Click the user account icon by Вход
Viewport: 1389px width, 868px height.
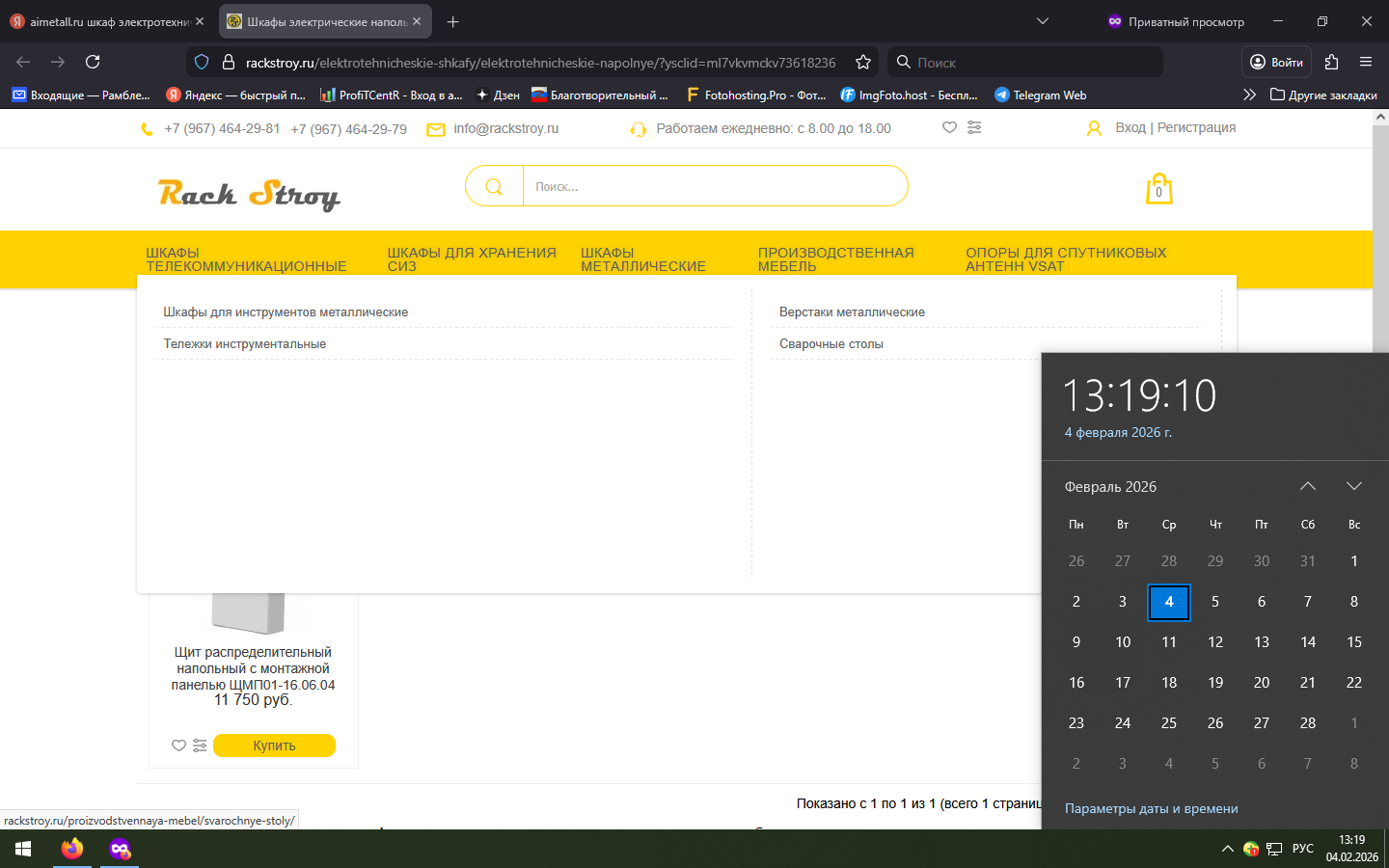tap(1094, 128)
